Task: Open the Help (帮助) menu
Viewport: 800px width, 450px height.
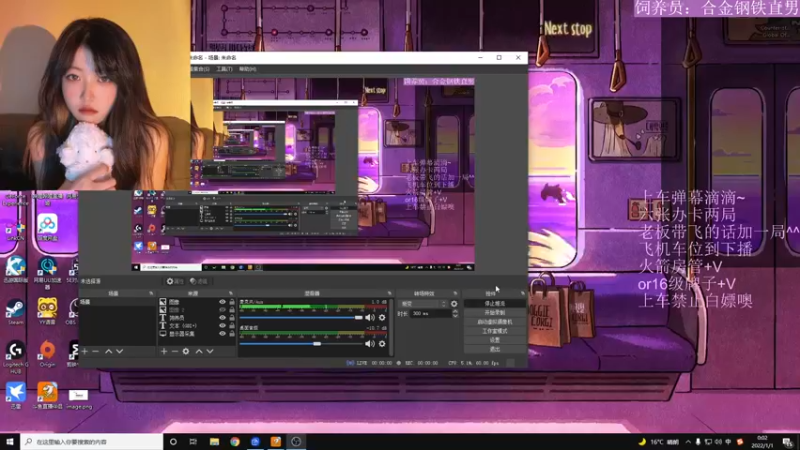Action: point(247,69)
